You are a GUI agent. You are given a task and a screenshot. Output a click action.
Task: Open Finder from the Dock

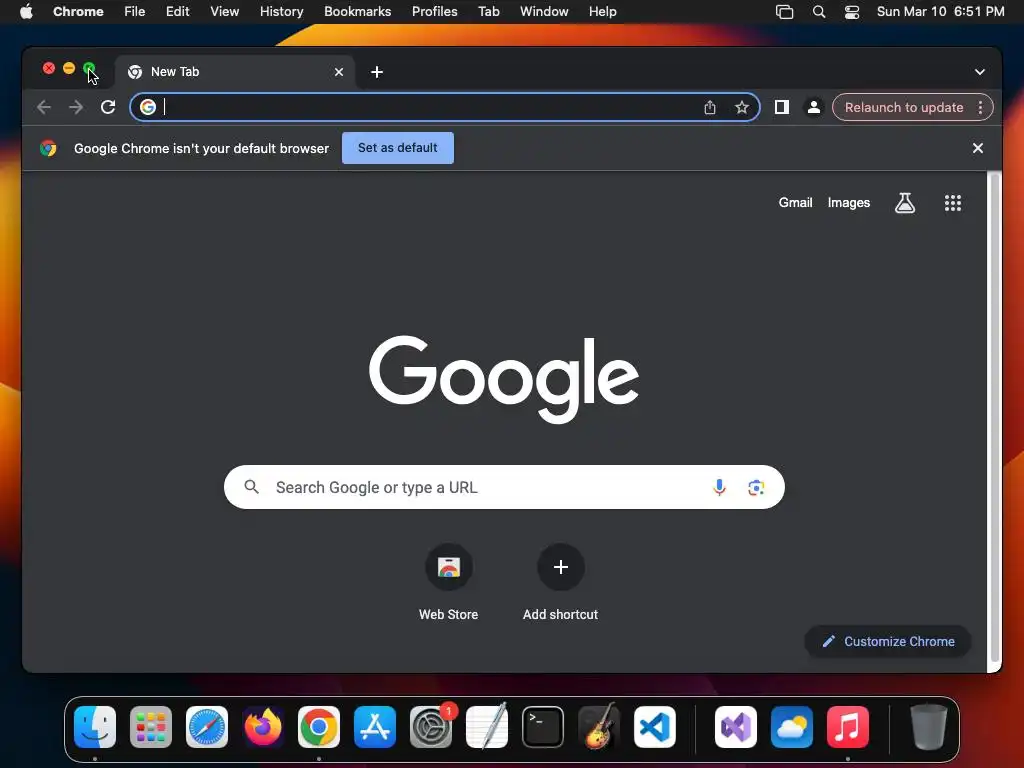point(95,727)
